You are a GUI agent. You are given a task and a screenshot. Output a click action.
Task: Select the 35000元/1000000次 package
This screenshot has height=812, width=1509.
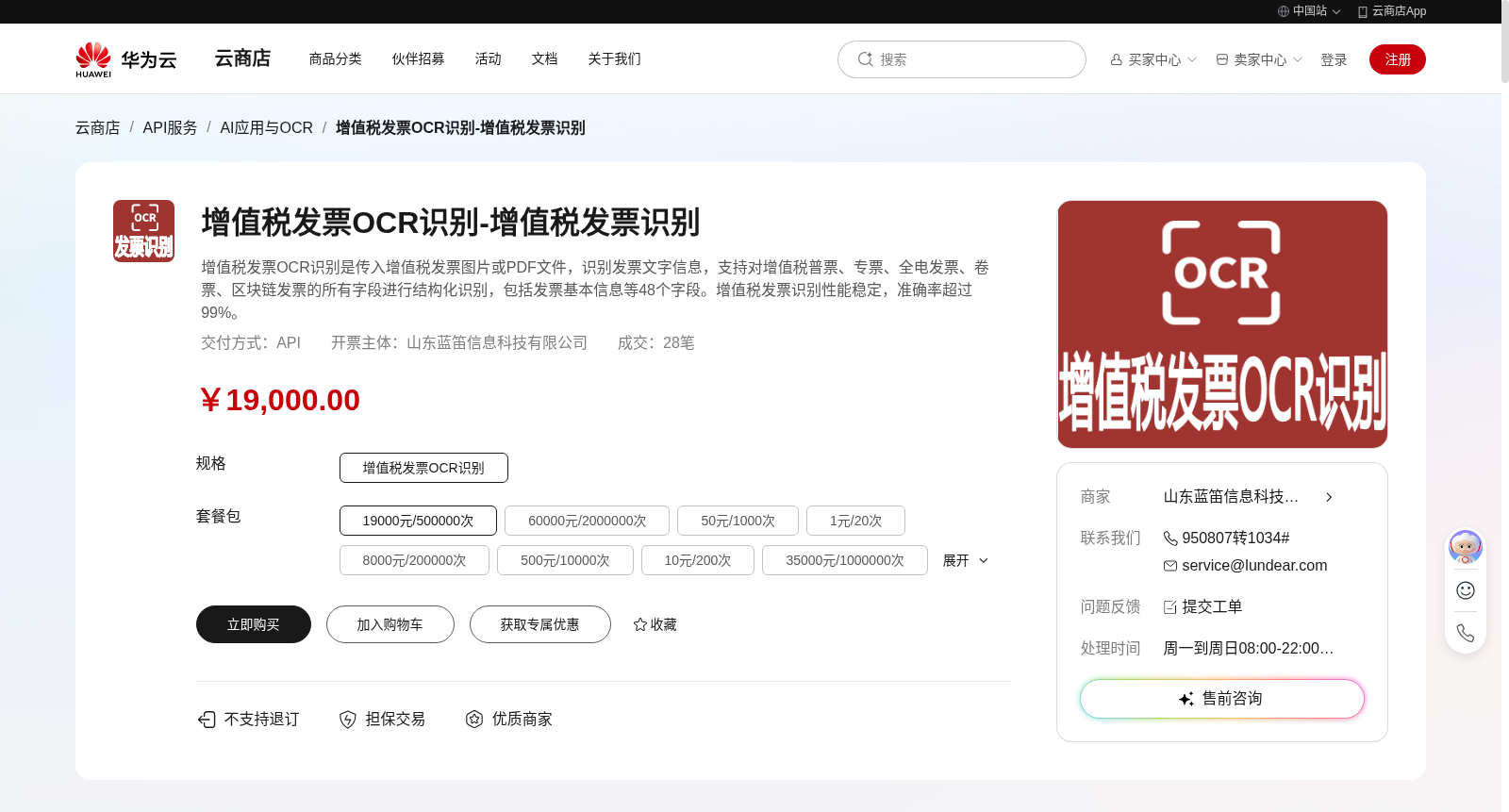pos(845,560)
